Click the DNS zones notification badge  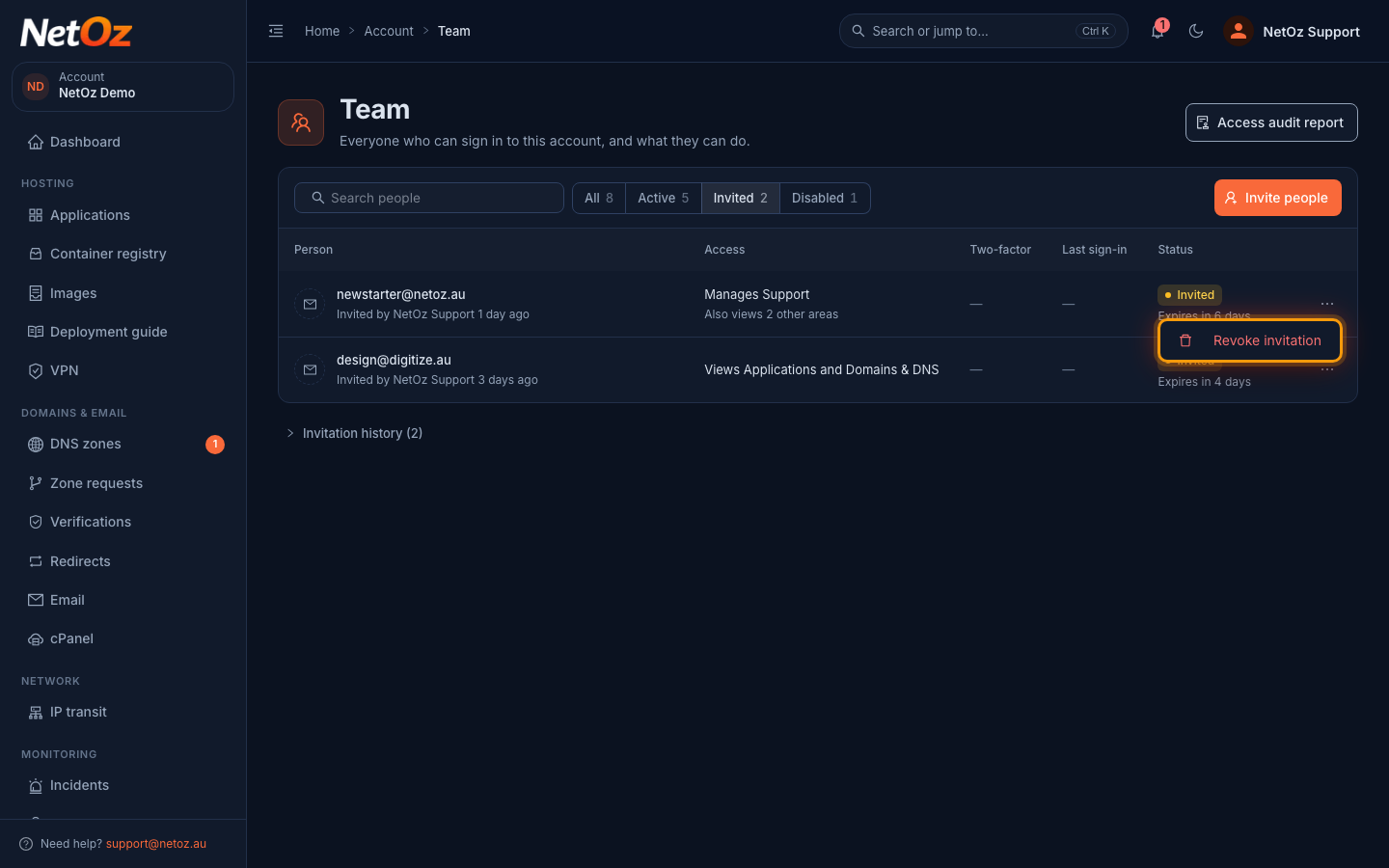click(215, 444)
